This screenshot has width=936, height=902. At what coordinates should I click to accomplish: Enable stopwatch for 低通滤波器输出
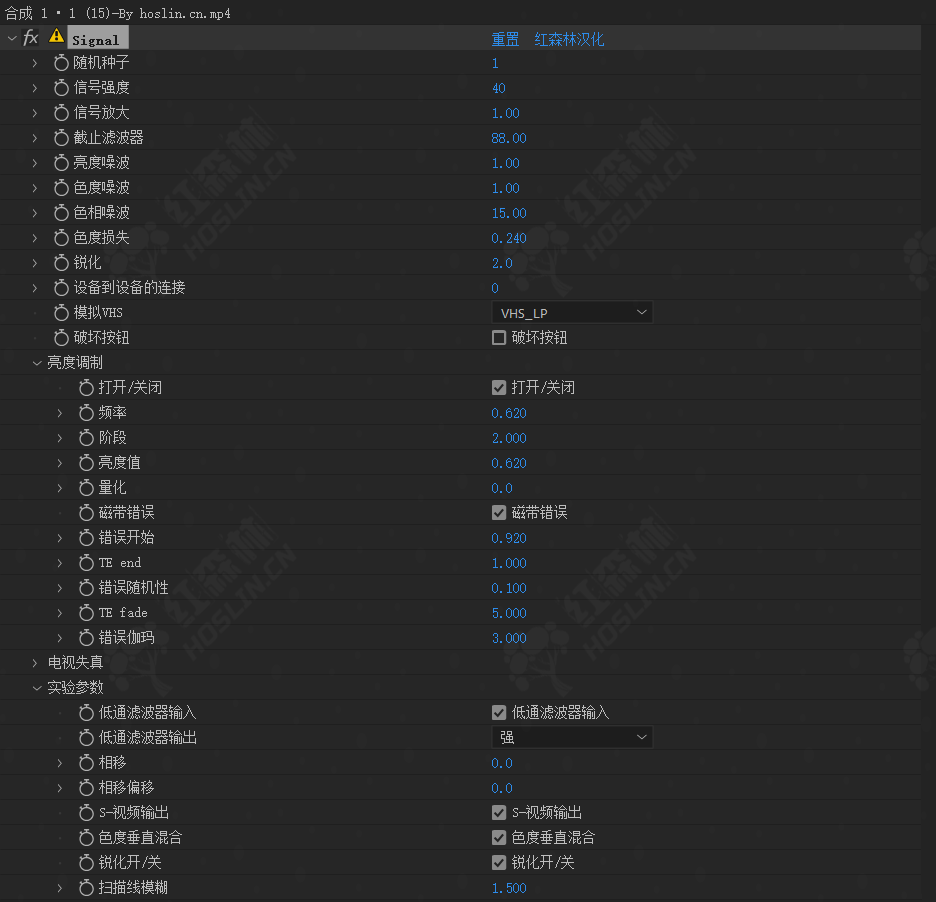tap(86, 738)
